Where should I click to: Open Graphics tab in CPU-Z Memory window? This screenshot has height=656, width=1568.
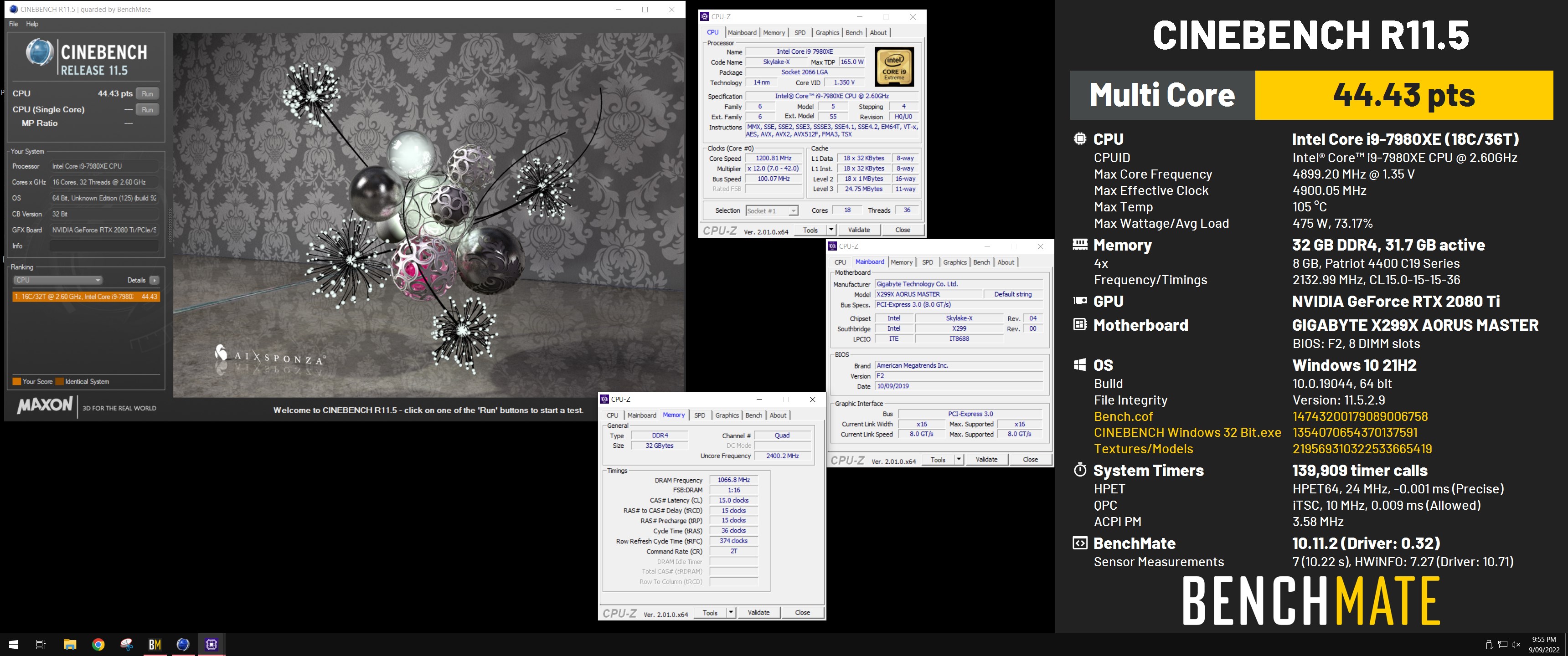[x=727, y=415]
